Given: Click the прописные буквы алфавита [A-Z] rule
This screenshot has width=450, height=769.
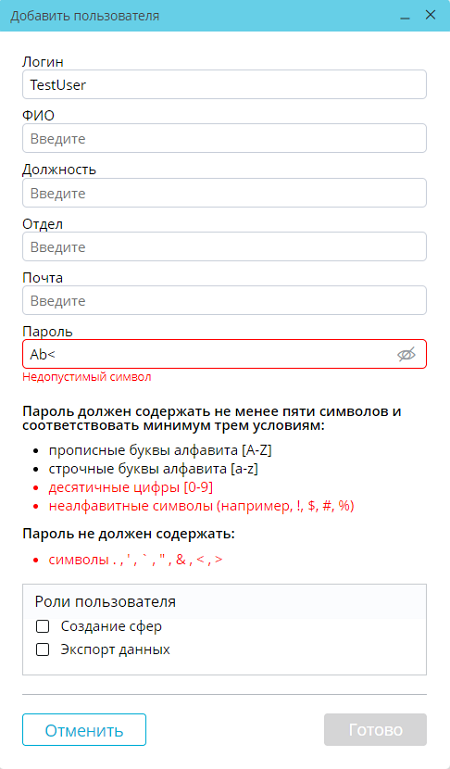Looking at the screenshot, I should coord(160,451).
